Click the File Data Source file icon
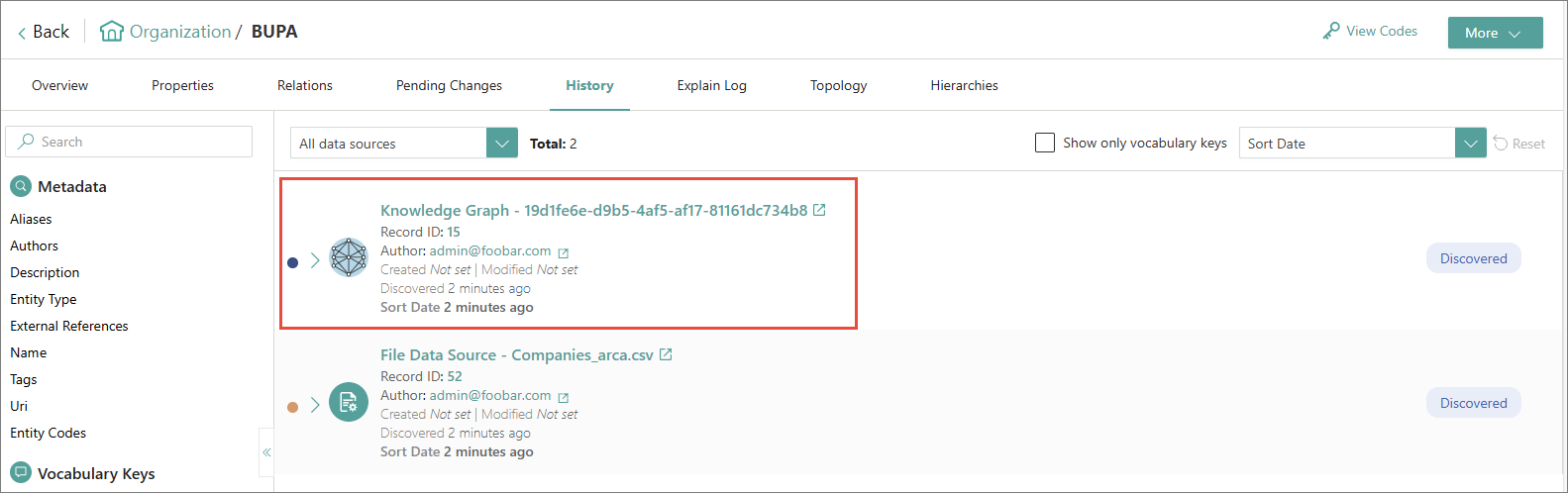This screenshot has width=1568, height=493. pyautogui.click(x=349, y=402)
